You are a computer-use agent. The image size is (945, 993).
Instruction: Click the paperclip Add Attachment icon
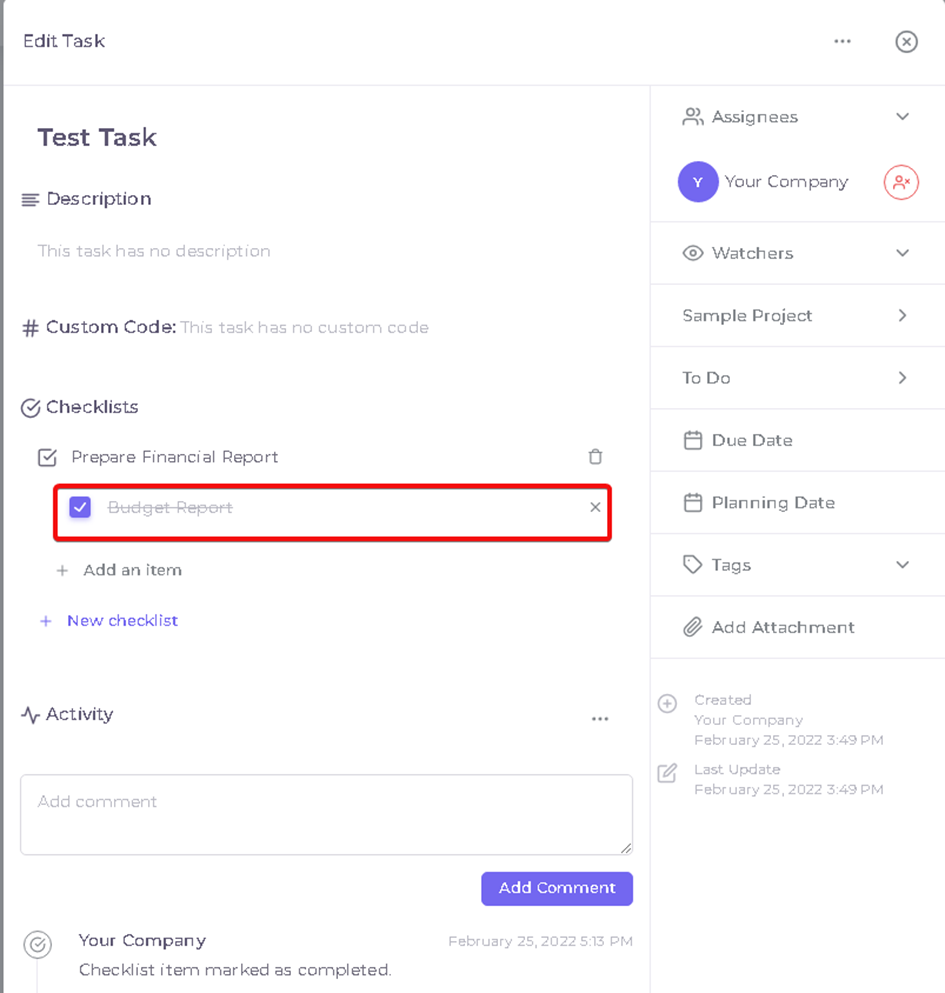(x=692, y=627)
